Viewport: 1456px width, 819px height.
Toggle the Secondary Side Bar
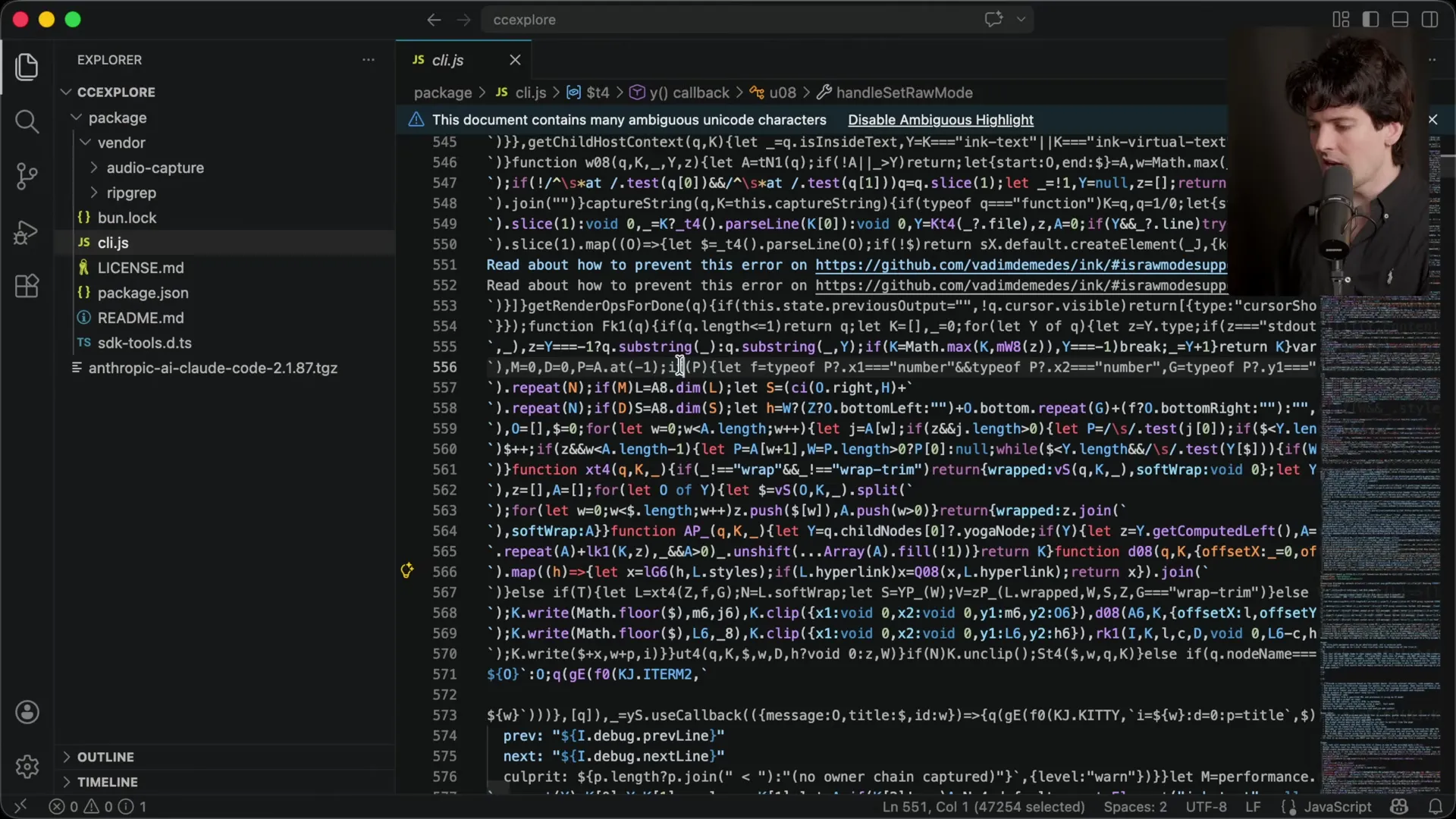coord(1429,19)
